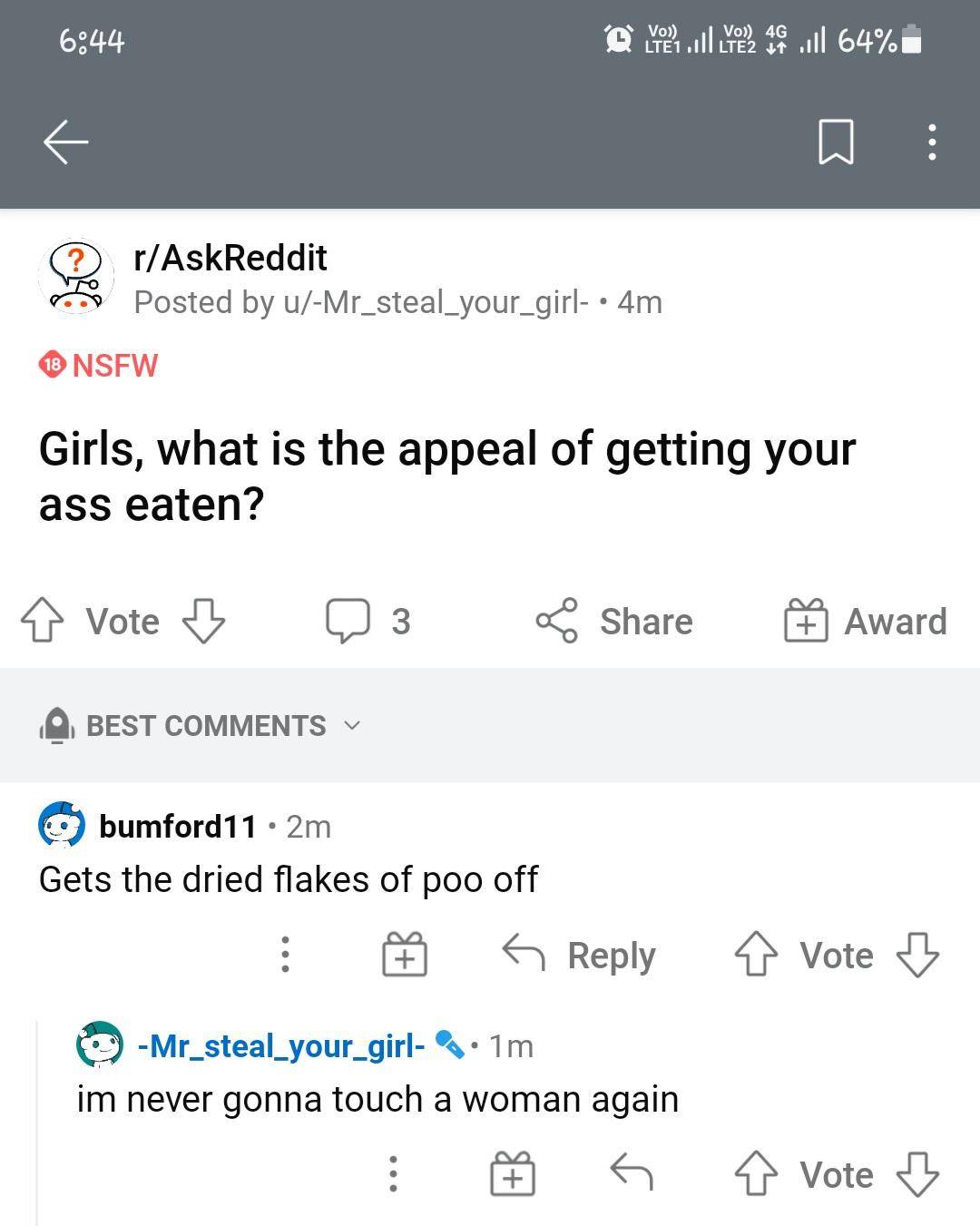The width and height of the screenshot is (980, 1226).
Task: Upvote the main post
Action: tap(43, 621)
